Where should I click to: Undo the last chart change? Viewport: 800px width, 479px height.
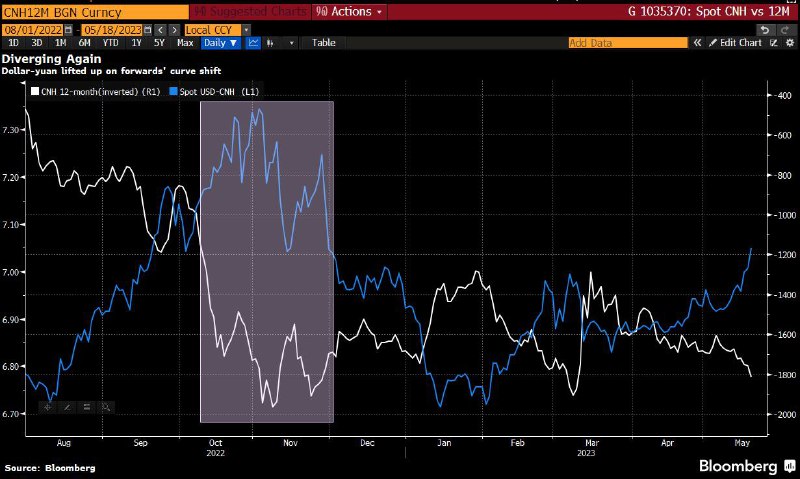[x=764, y=30]
